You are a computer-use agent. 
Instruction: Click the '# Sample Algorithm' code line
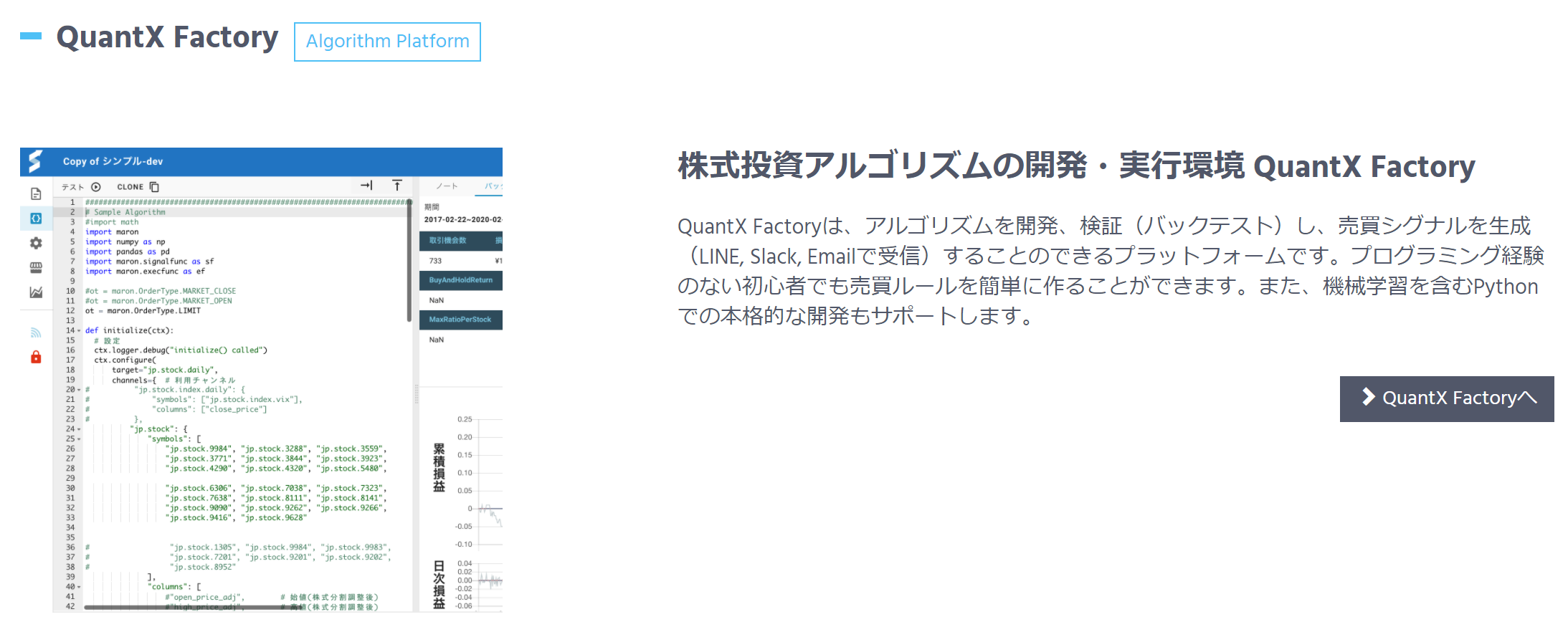click(x=125, y=212)
